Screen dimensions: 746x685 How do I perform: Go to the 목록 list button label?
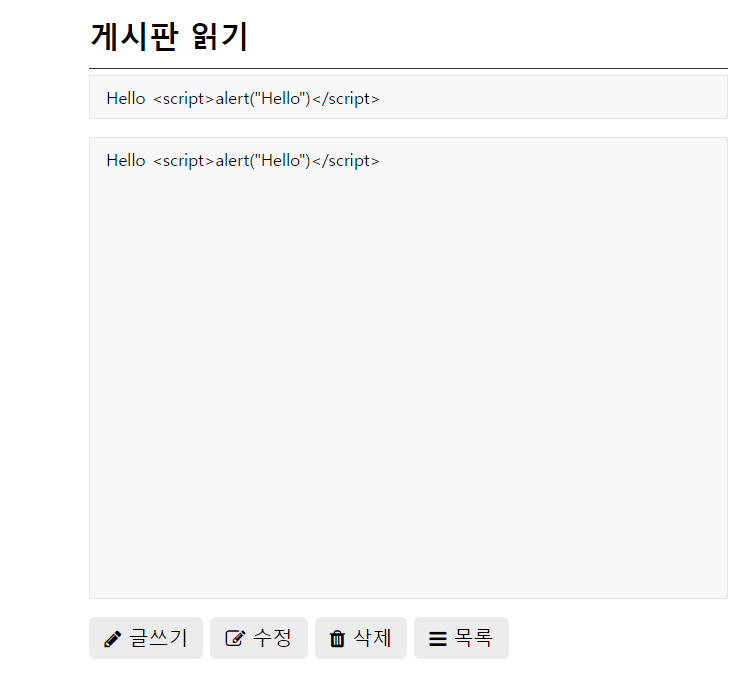point(473,638)
